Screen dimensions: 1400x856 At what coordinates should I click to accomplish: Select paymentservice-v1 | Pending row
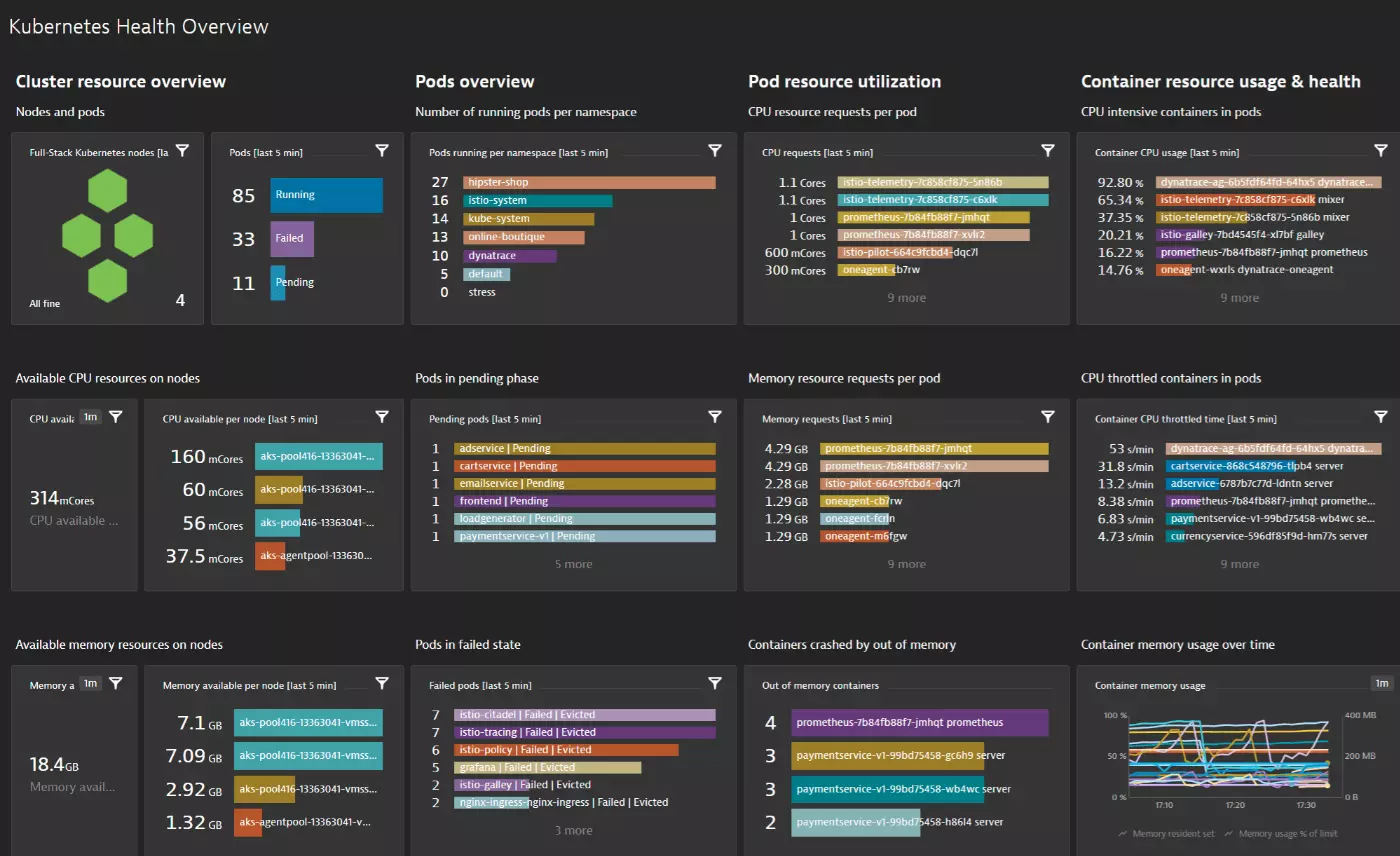click(585, 536)
